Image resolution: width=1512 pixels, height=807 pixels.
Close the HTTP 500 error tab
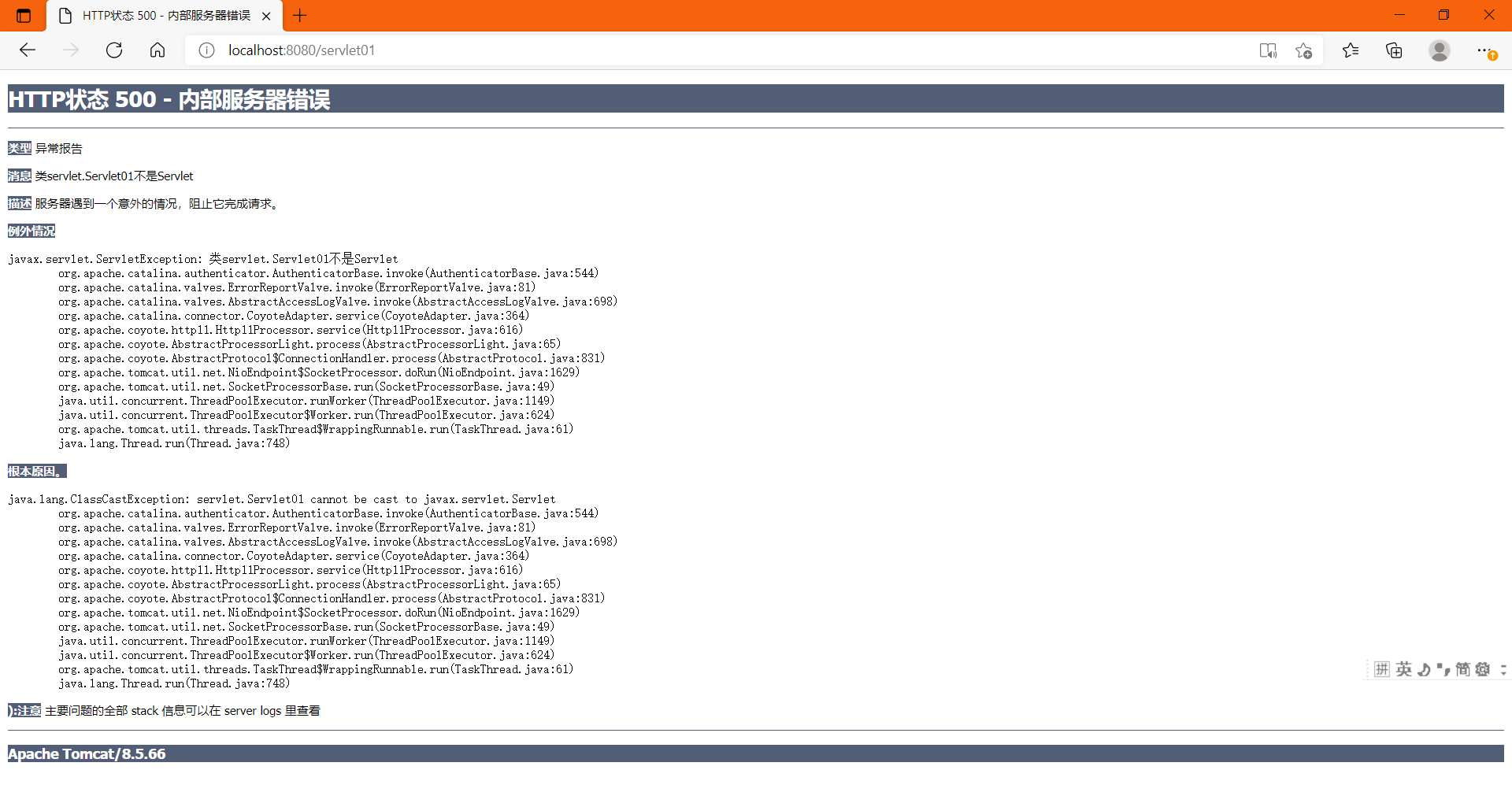(266, 16)
